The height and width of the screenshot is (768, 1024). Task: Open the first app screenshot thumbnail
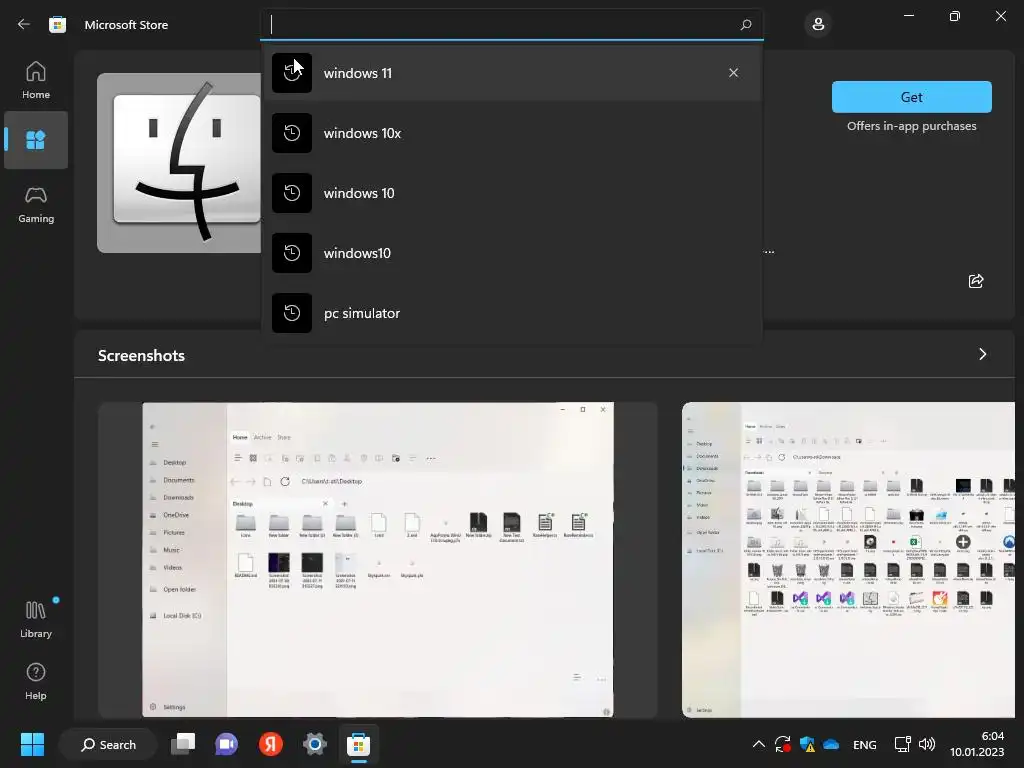[x=377, y=560]
